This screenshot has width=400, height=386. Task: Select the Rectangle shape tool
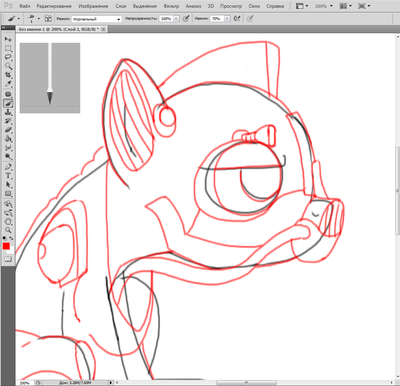(x=8, y=194)
